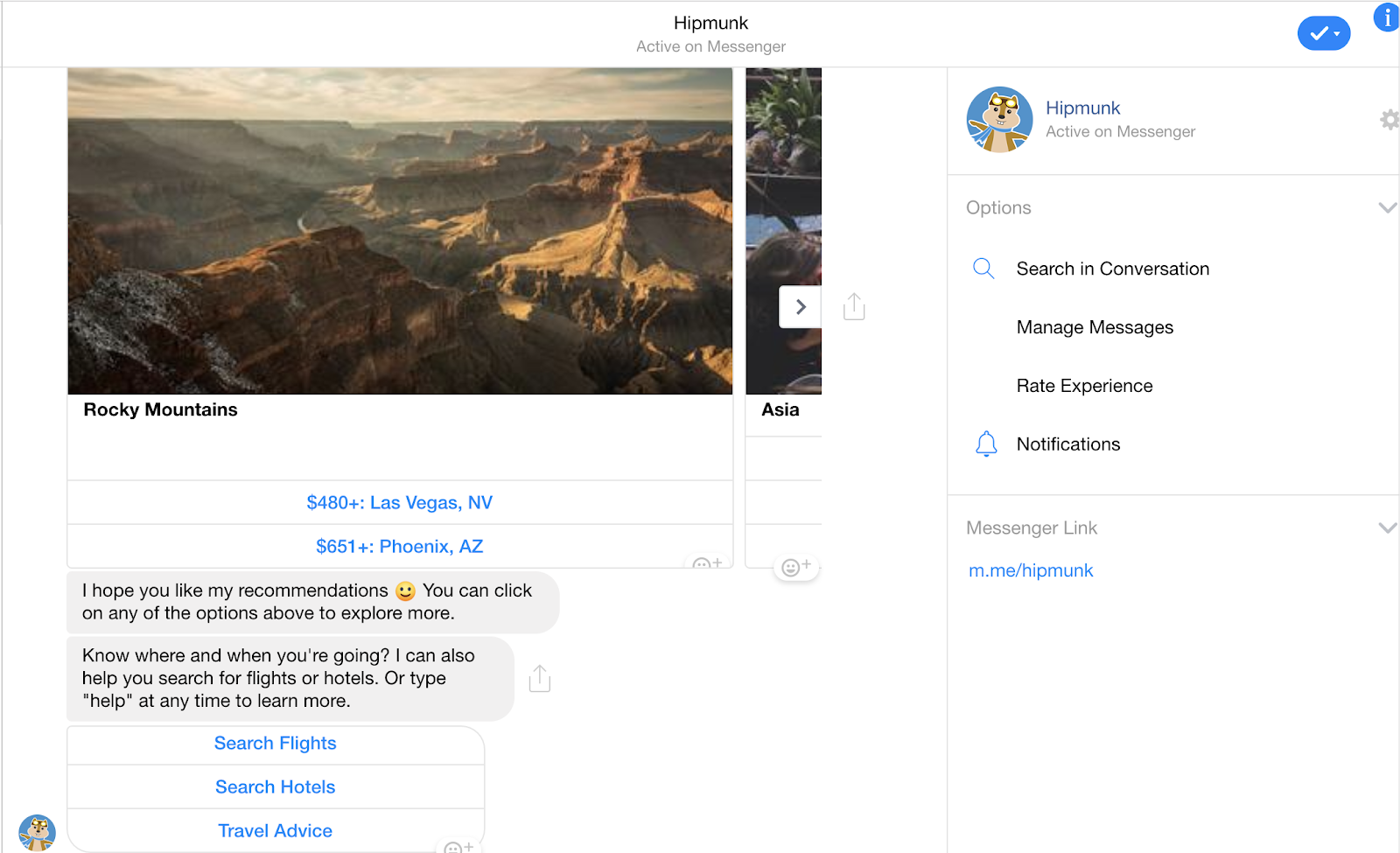The height and width of the screenshot is (853, 1400).
Task: Click the Messenger Link section heading
Action: (1032, 528)
